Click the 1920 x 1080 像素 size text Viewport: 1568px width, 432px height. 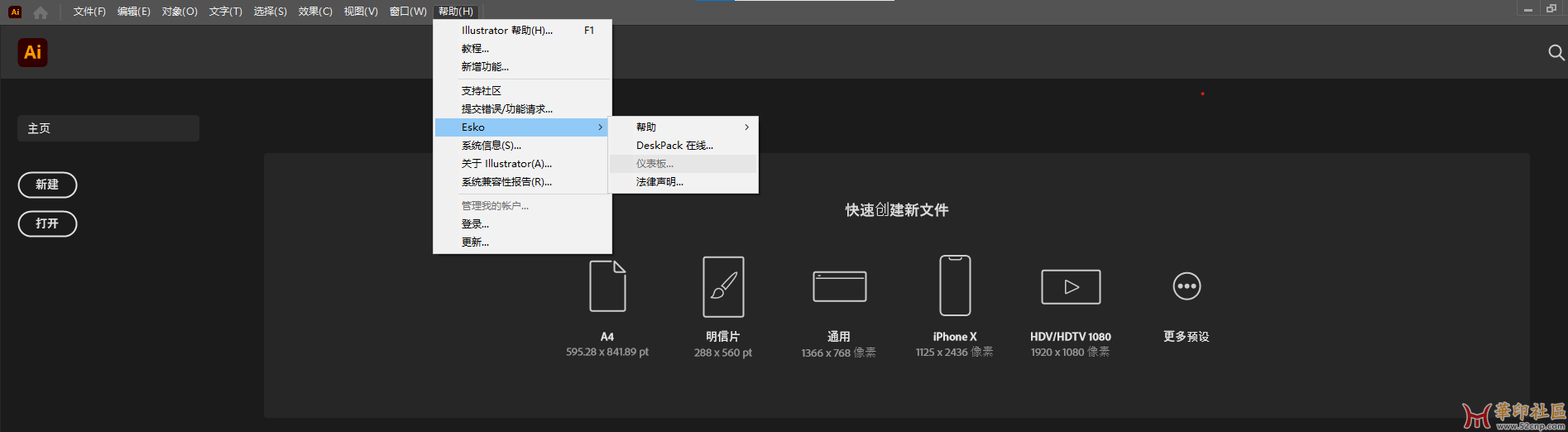tap(1071, 353)
